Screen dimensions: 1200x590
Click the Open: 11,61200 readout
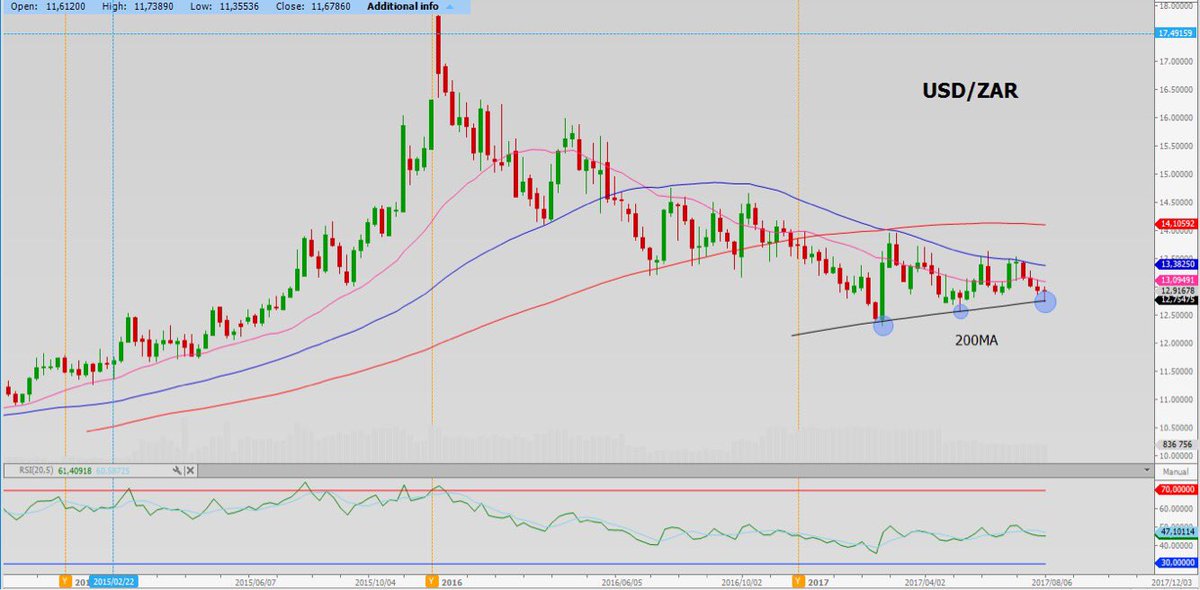coord(47,6)
